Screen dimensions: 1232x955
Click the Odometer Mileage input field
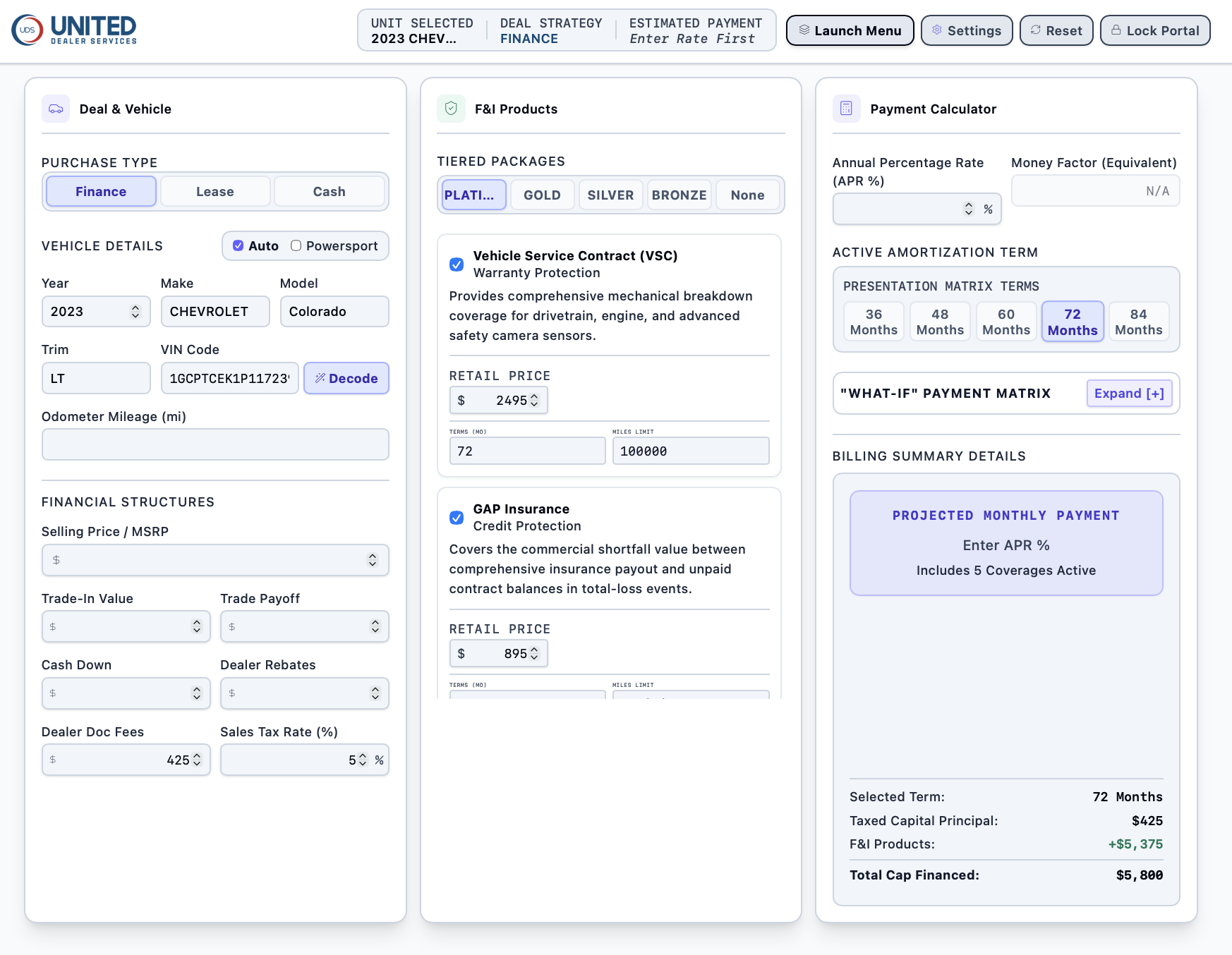tap(215, 444)
